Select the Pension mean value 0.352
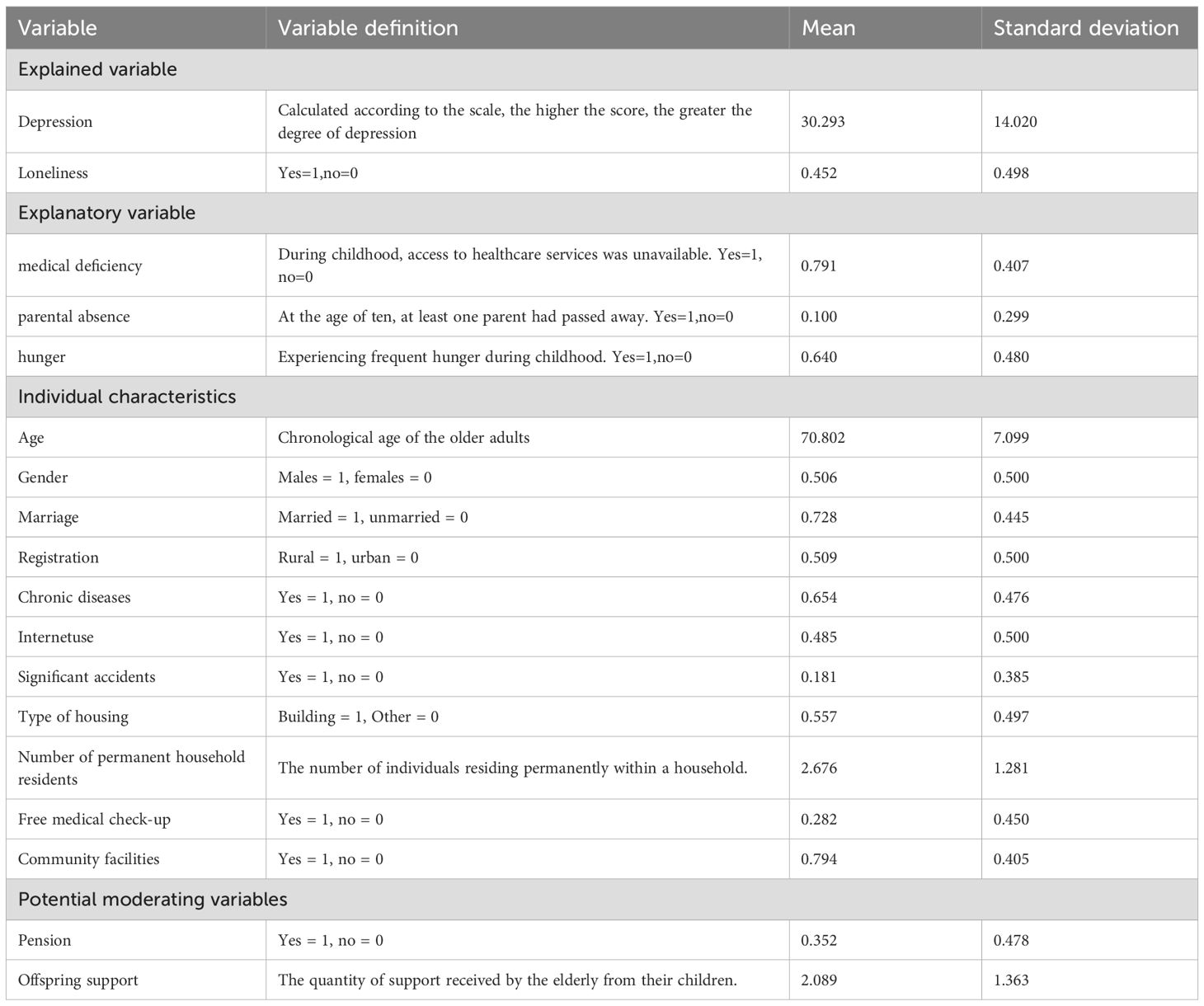1204x1006 pixels. (819, 940)
